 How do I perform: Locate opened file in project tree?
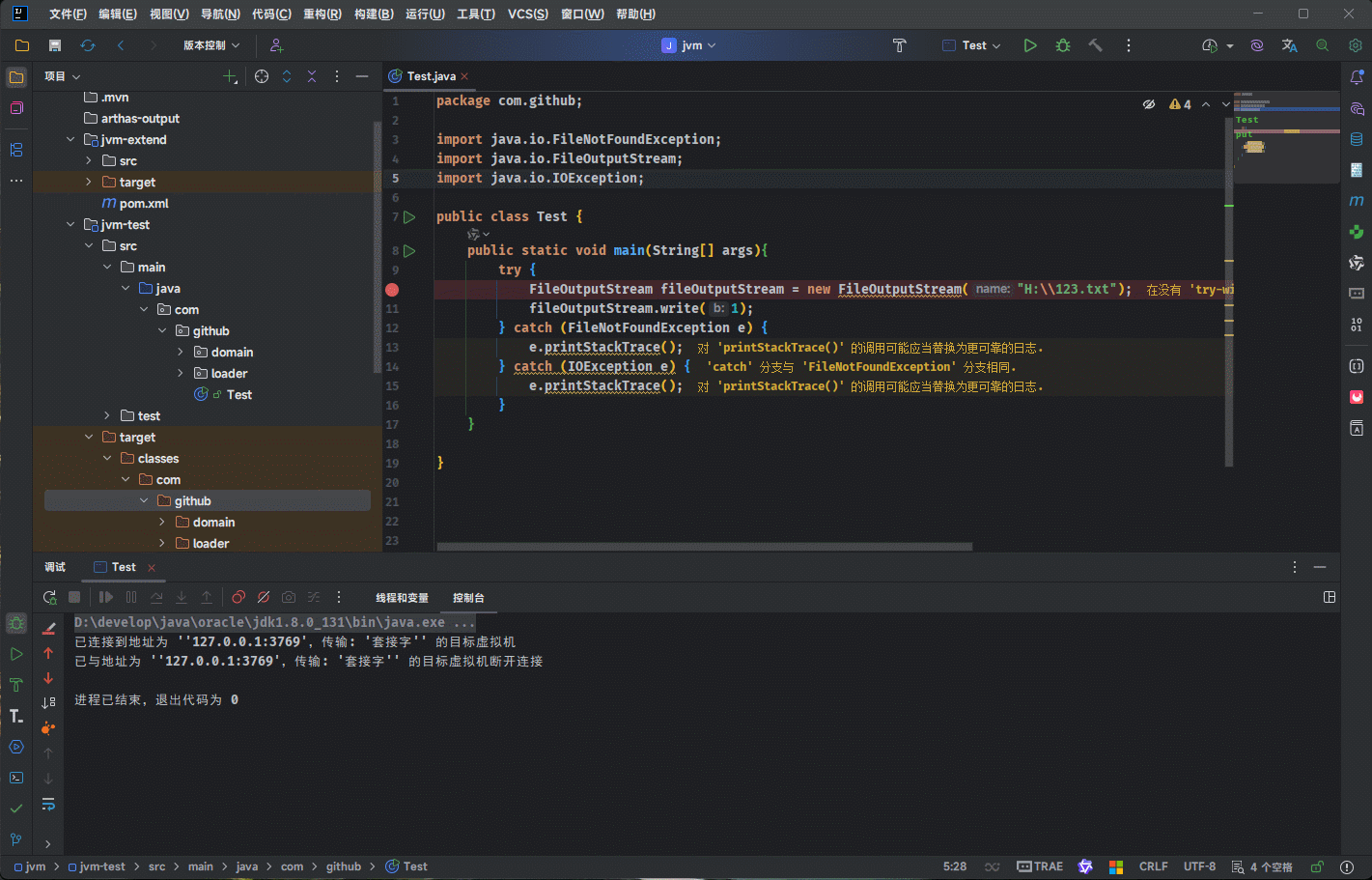pos(262,76)
